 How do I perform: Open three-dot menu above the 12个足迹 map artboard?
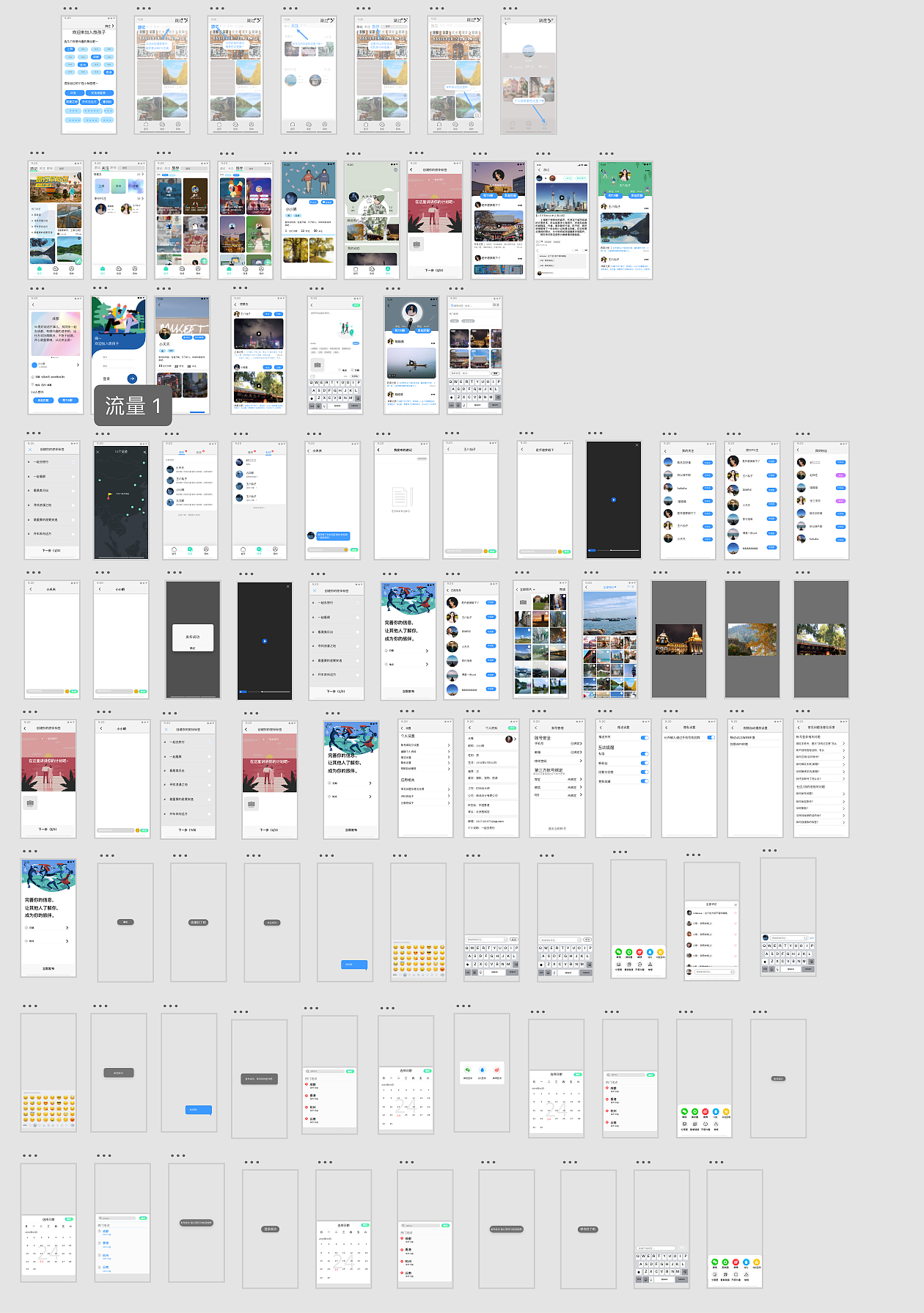coord(103,434)
